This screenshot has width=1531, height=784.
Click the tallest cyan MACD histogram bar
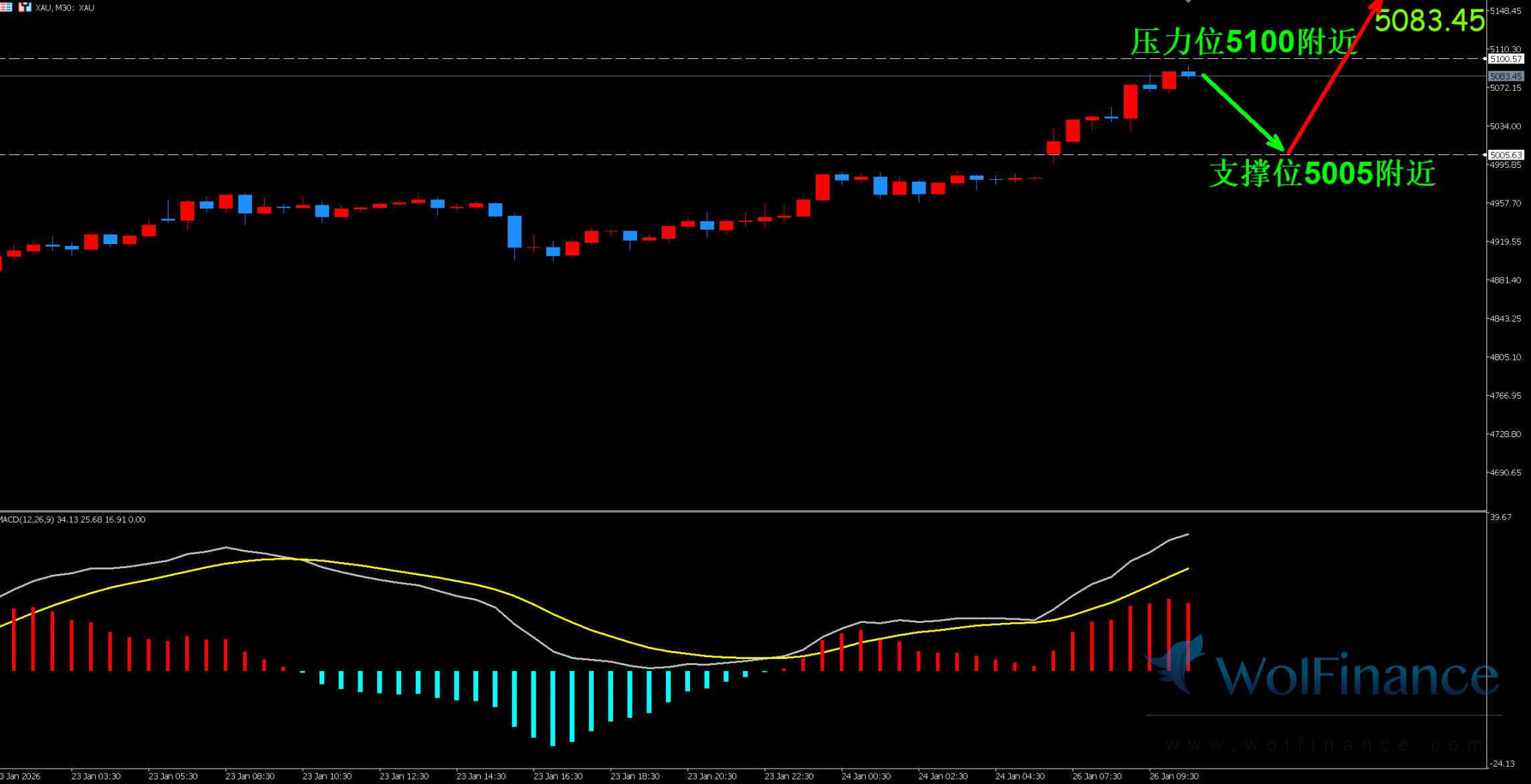pyautogui.click(x=553, y=708)
